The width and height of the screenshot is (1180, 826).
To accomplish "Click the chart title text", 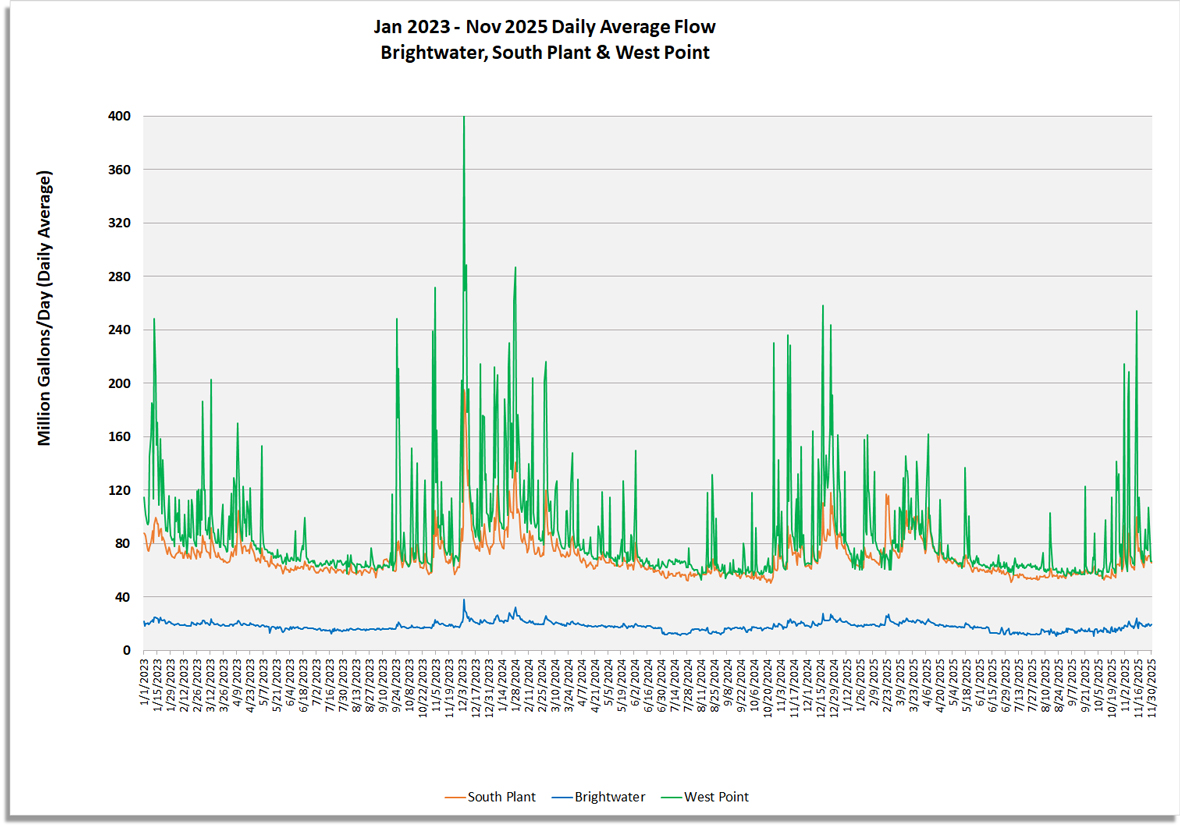I will [544, 27].
